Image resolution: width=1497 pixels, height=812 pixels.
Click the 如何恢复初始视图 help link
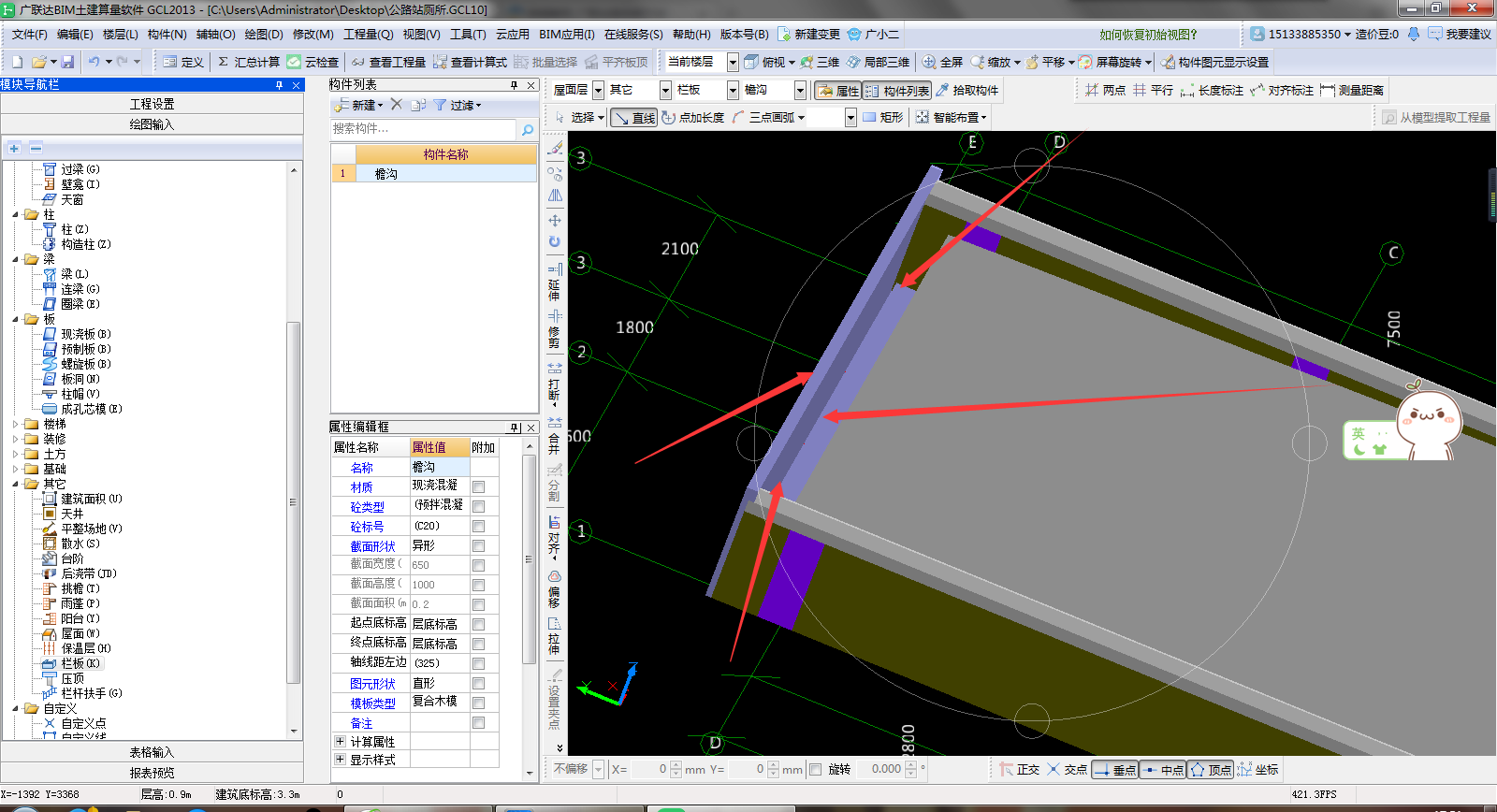[1148, 35]
